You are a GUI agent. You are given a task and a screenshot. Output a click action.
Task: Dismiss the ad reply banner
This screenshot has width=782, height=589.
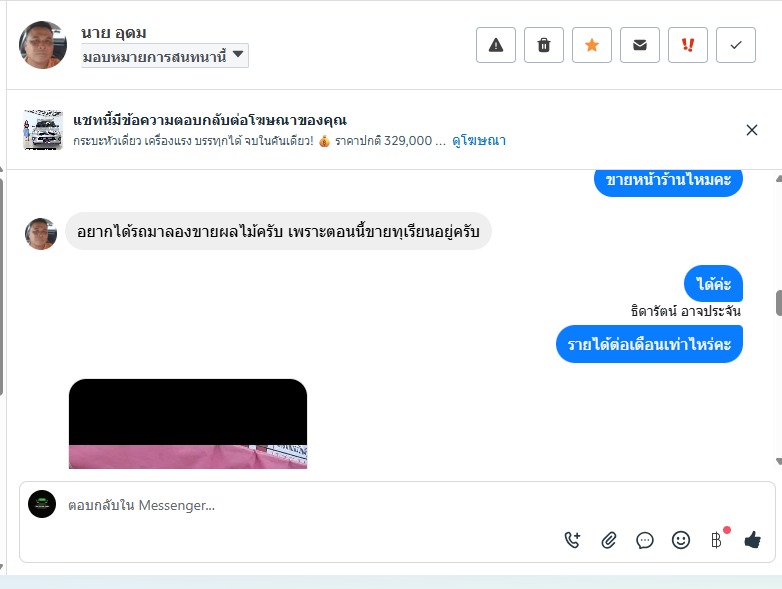(x=752, y=130)
